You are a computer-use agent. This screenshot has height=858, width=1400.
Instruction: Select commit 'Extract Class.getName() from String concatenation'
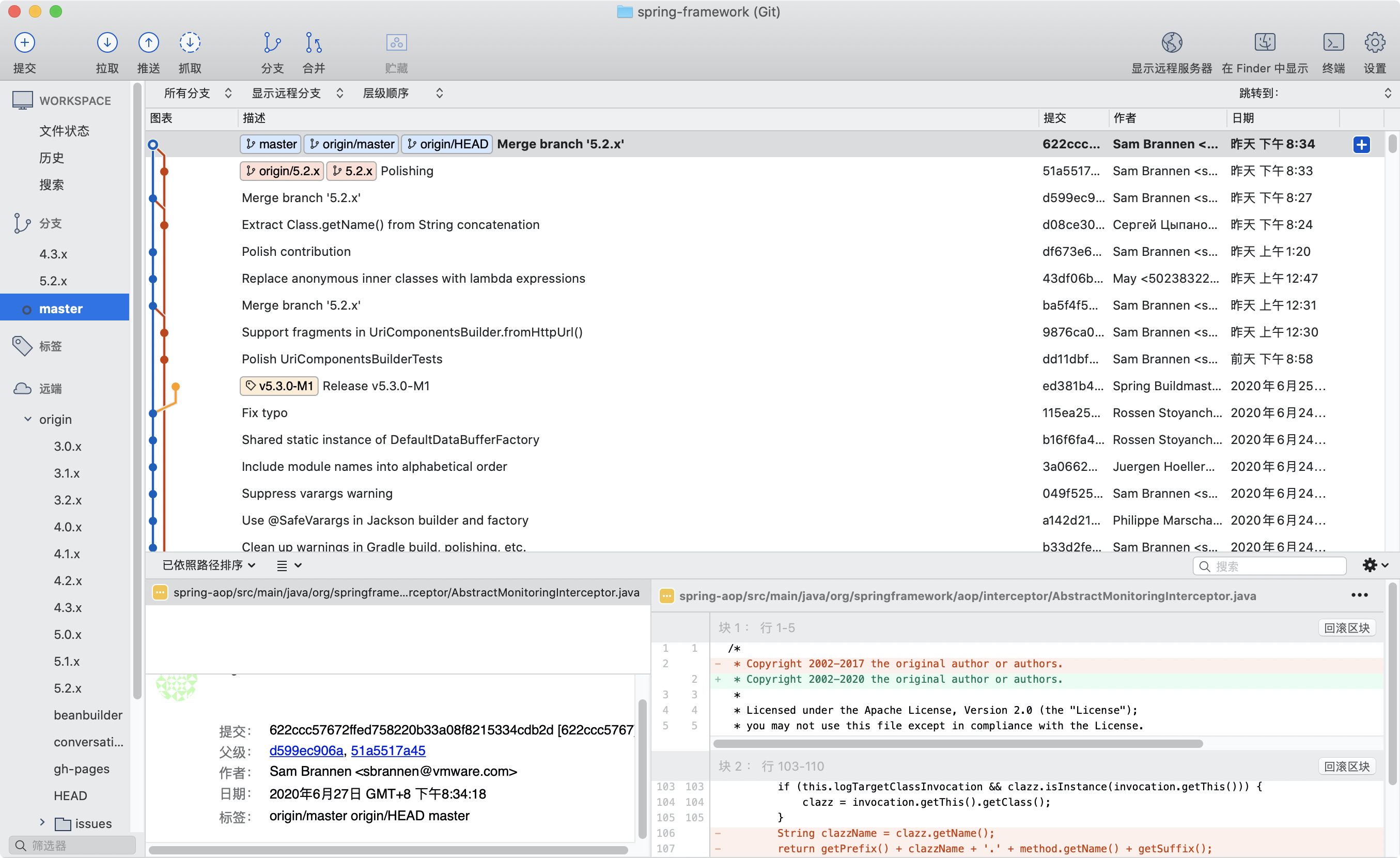tap(764, 225)
